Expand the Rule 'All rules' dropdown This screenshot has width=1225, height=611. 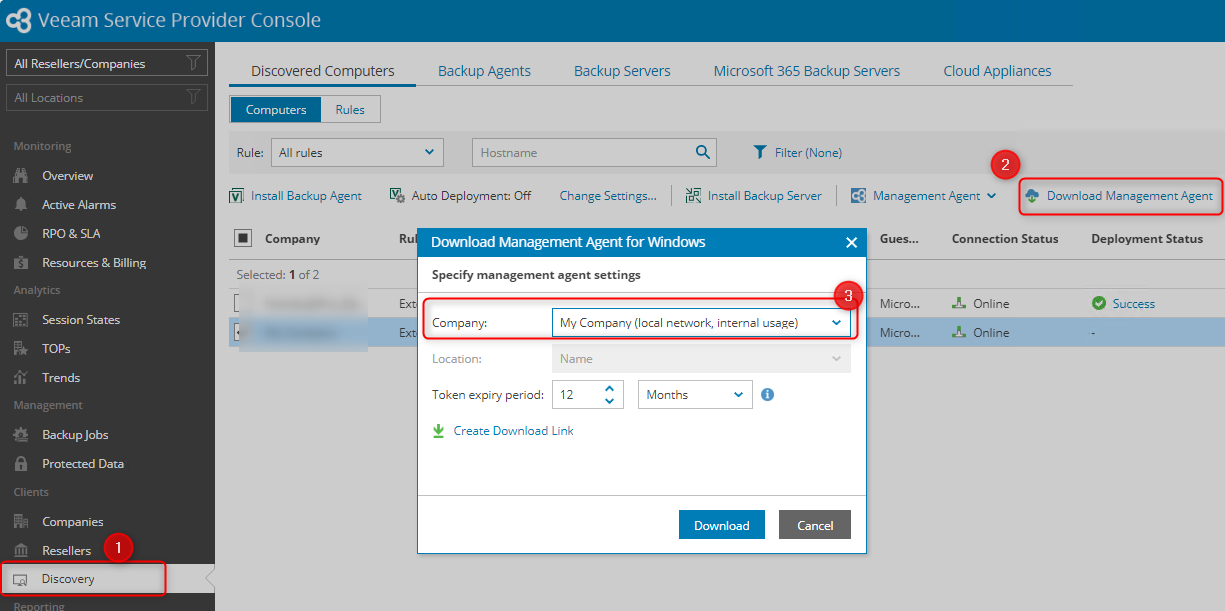click(x=357, y=153)
